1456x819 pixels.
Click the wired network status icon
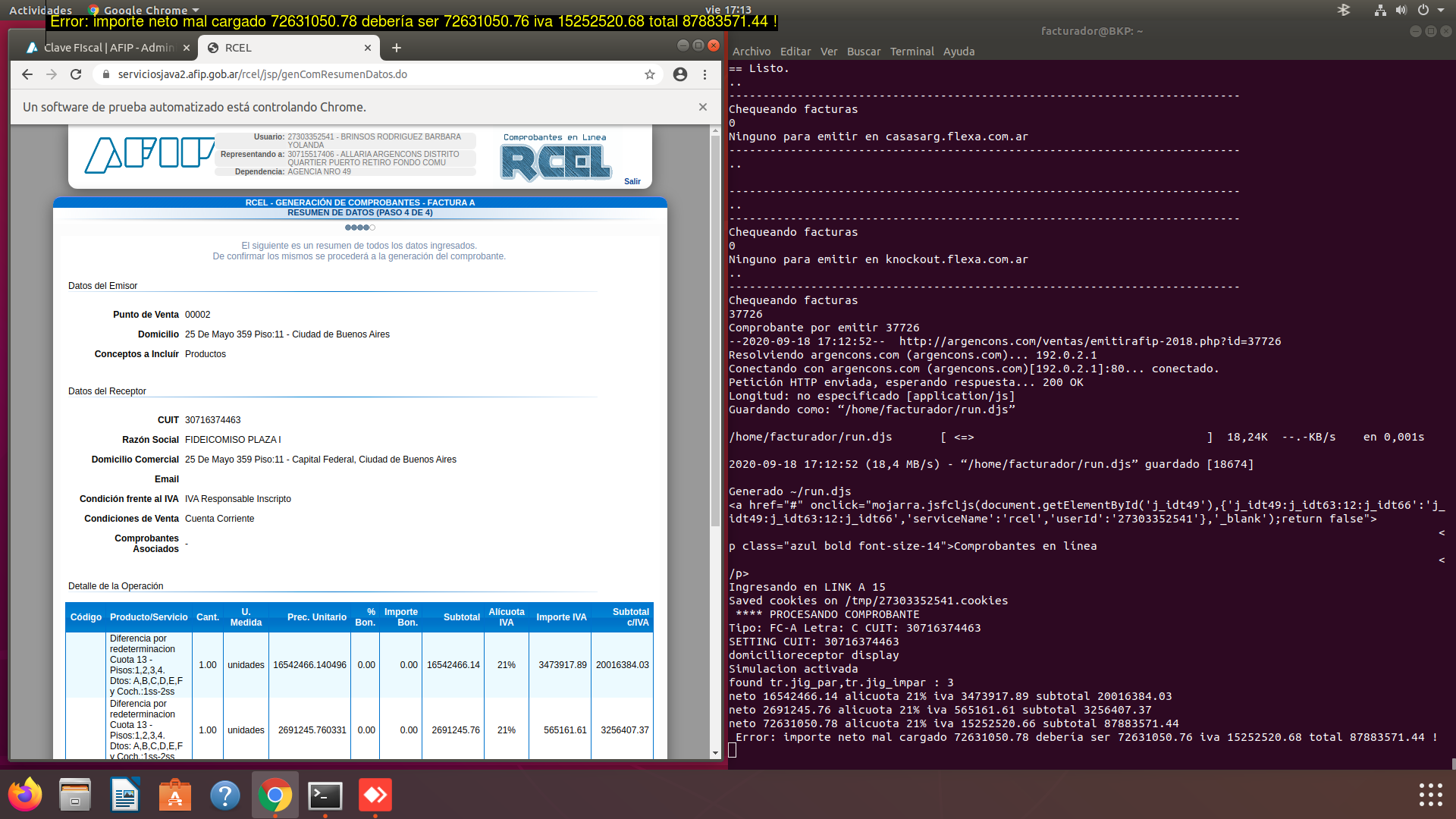click(1380, 10)
